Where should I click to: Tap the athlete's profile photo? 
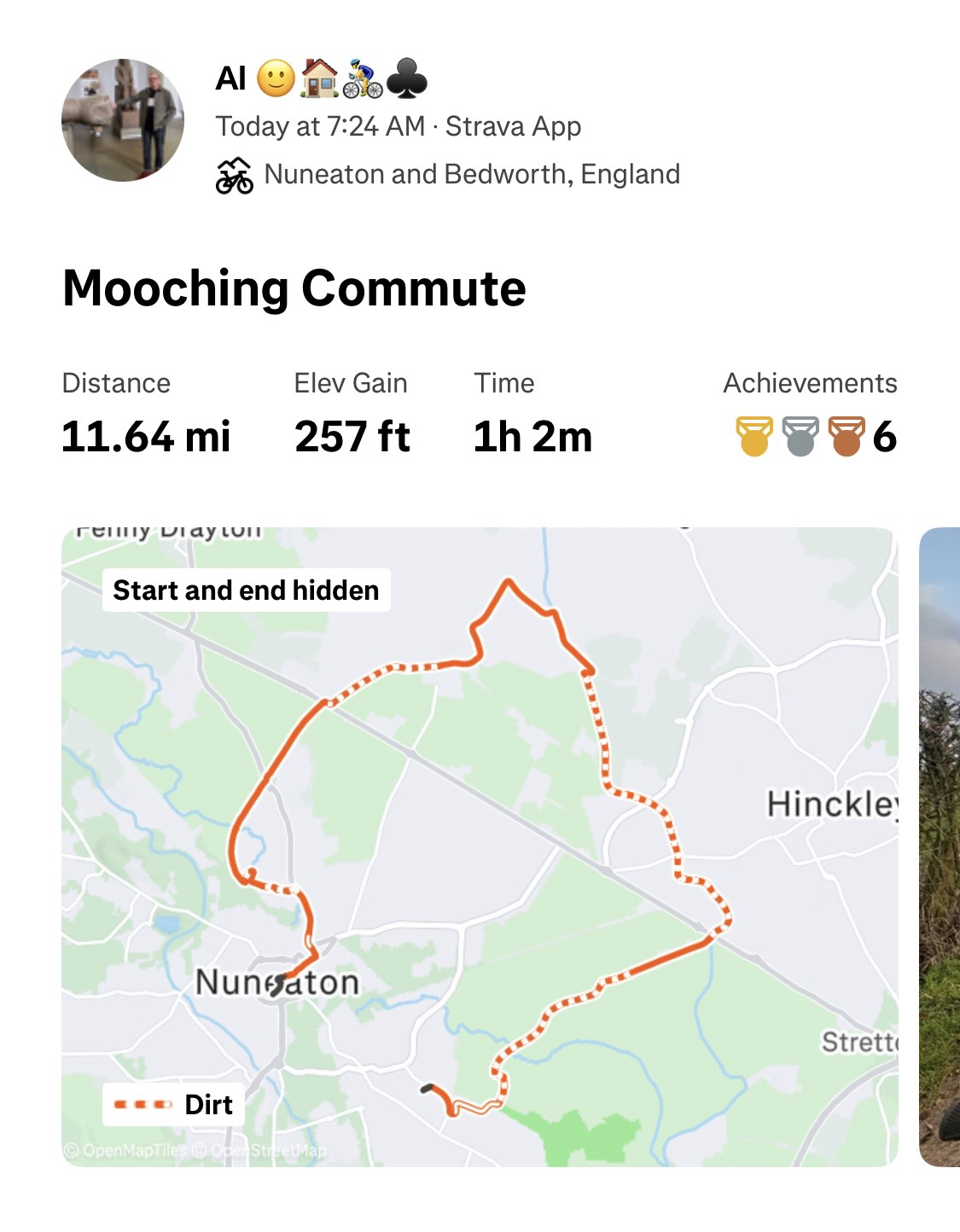(123, 120)
